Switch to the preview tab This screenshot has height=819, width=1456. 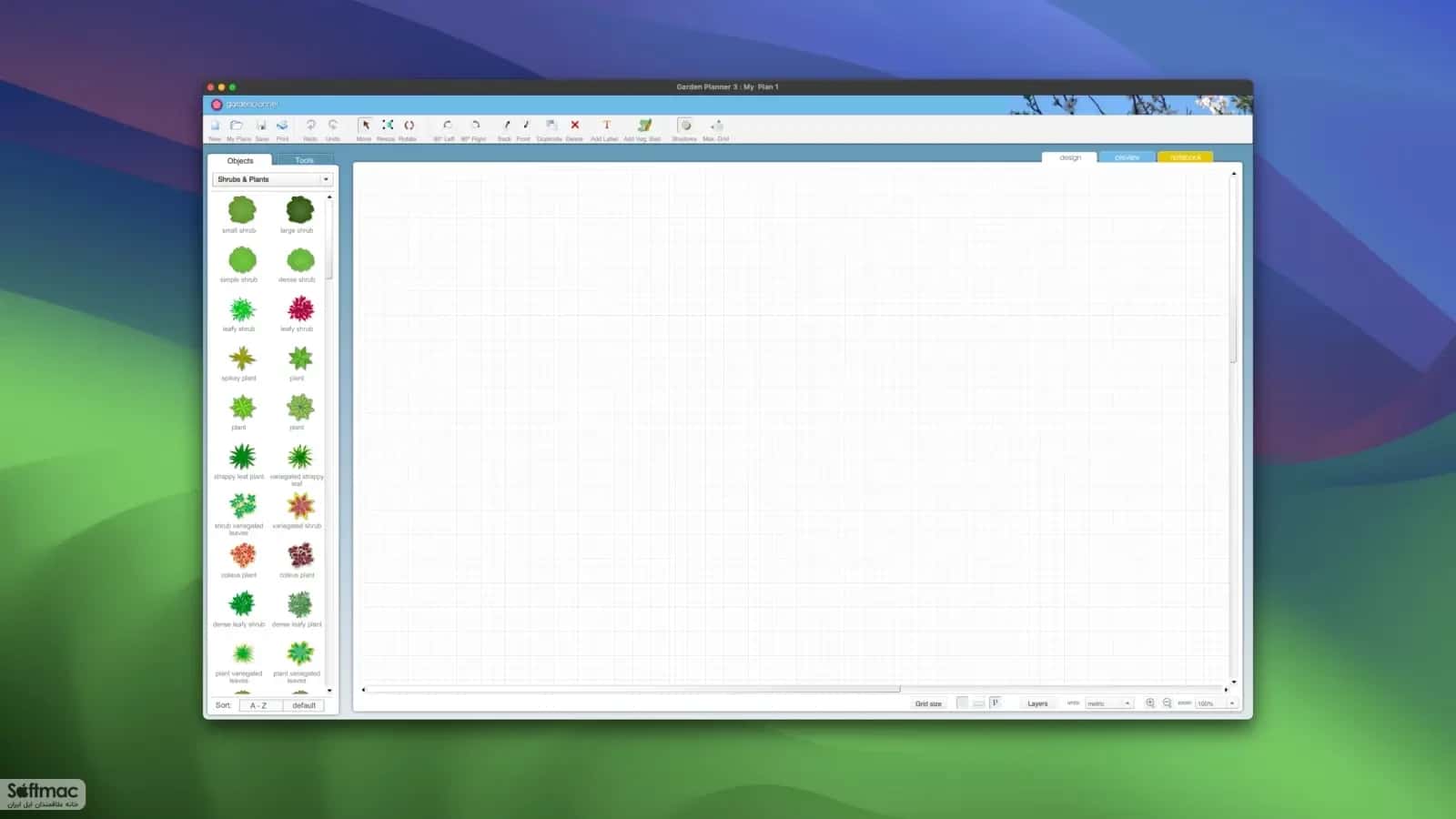coord(1127,157)
